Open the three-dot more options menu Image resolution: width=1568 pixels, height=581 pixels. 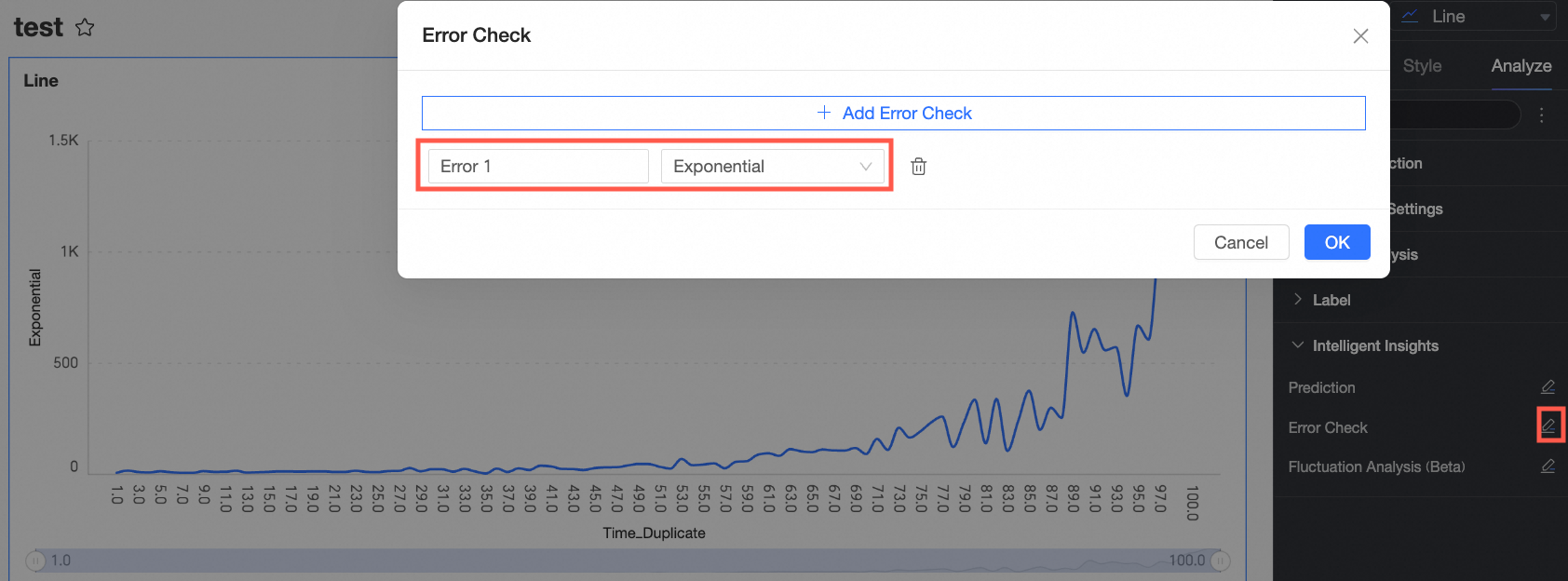(1542, 115)
